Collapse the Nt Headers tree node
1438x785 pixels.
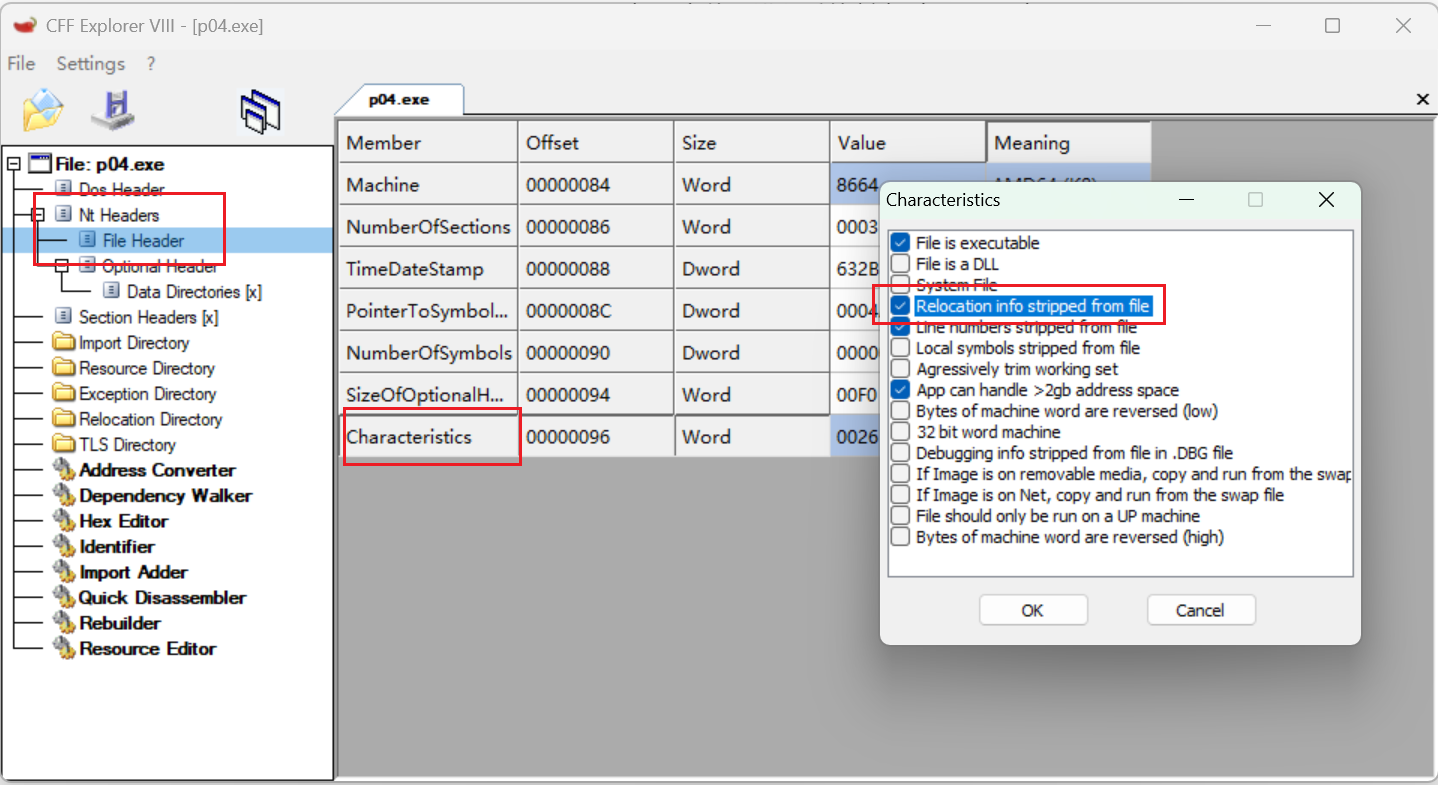38,215
